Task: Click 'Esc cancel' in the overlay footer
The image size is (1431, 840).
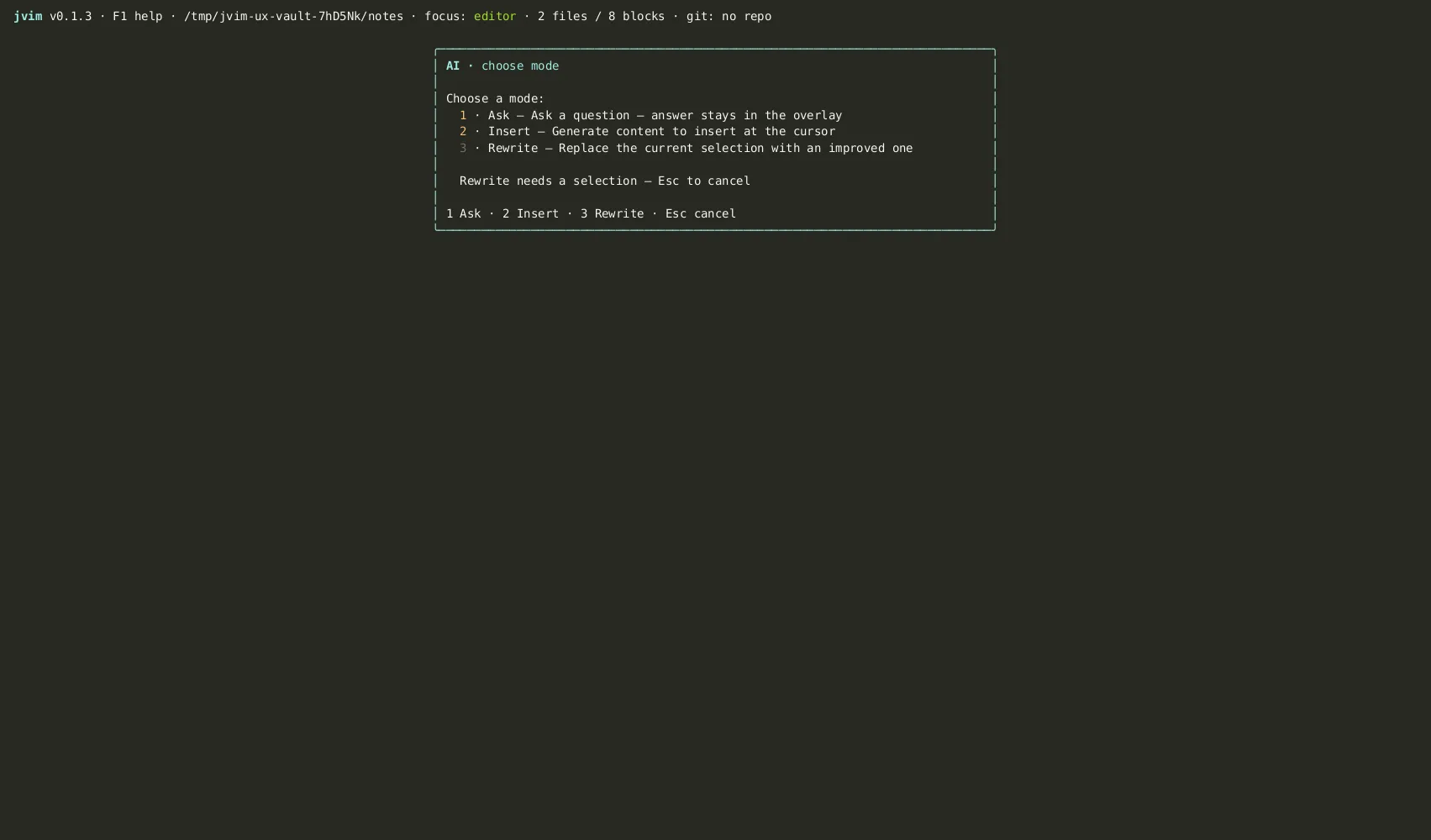Action: coord(701,213)
